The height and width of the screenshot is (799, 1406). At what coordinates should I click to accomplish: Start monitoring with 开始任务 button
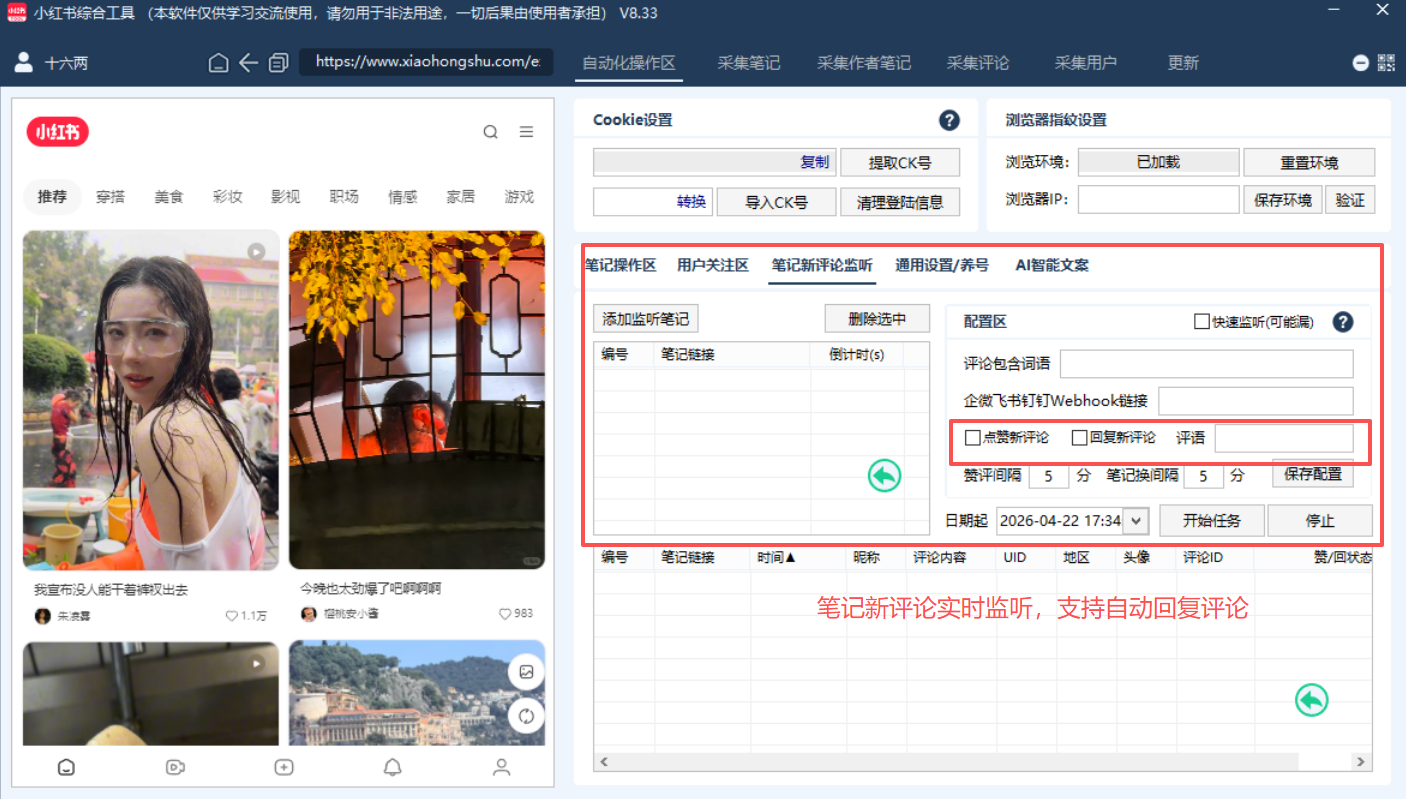click(x=1211, y=521)
